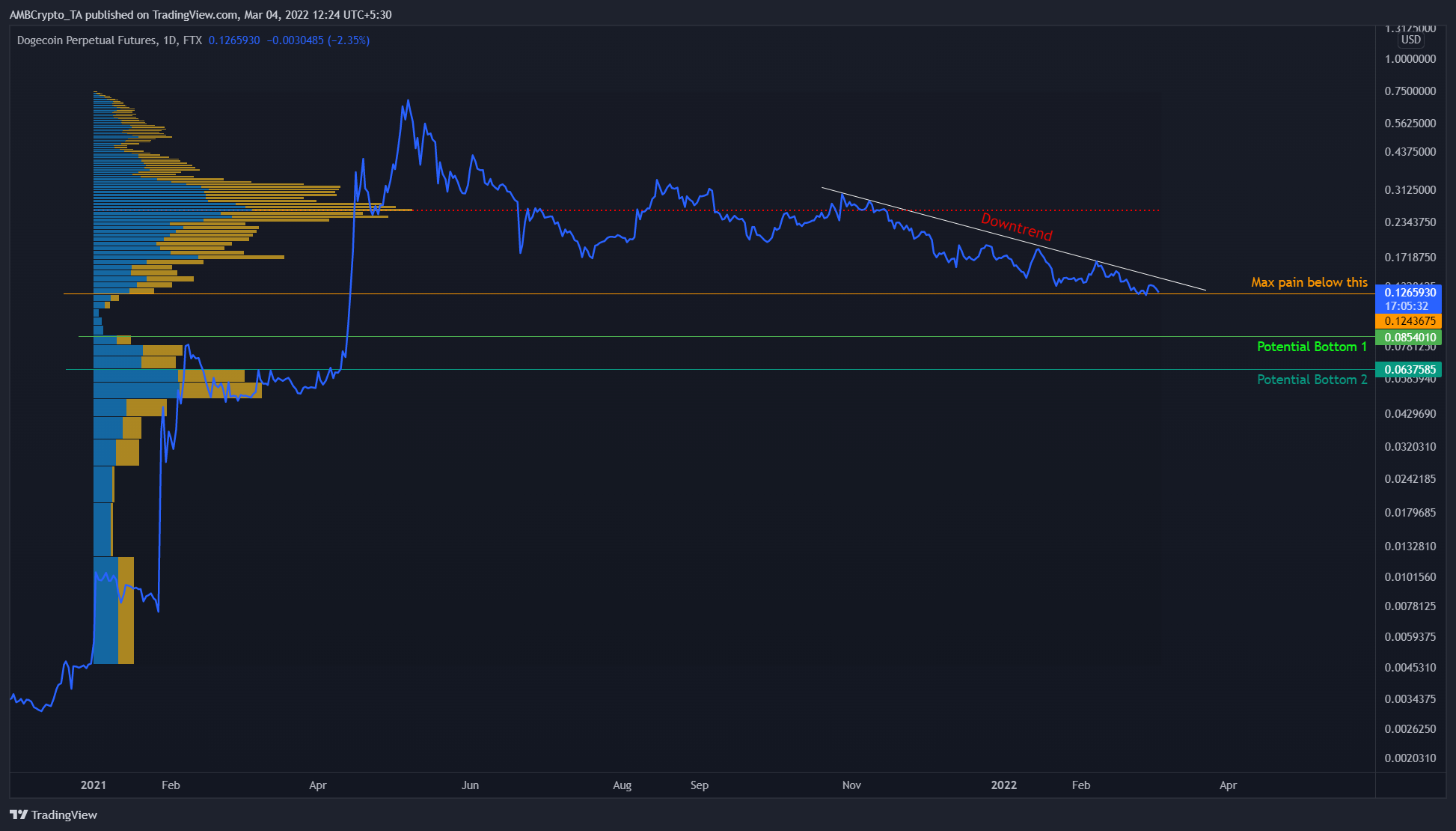The width and height of the screenshot is (1456, 831).
Task: Click the Apr 2022 label on time axis
Action: coord(1228,785)
